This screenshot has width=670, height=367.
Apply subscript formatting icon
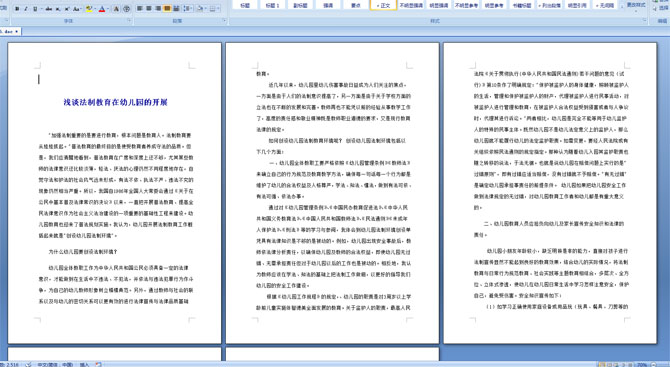pos(58,9)
